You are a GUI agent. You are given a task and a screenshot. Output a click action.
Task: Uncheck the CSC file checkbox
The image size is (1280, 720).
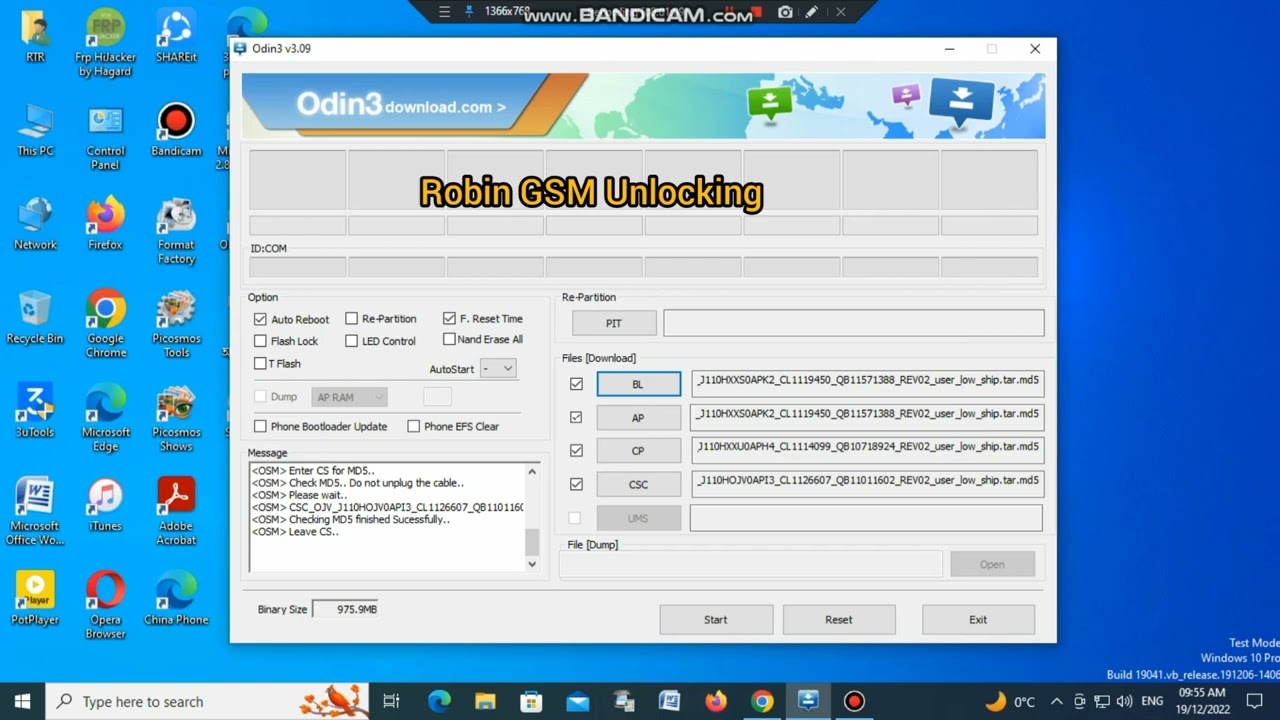click(x=576, y=484)
